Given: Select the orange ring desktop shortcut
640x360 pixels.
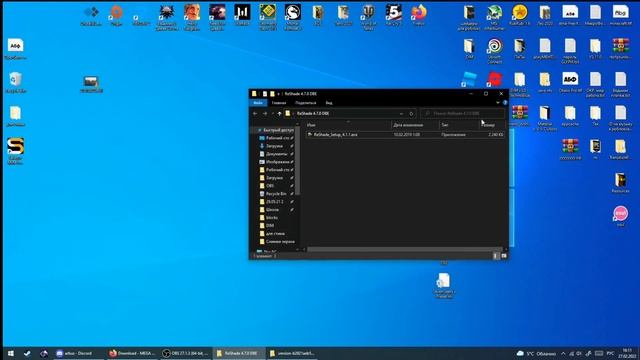Looking at the screenshot, I should (116, 15).
